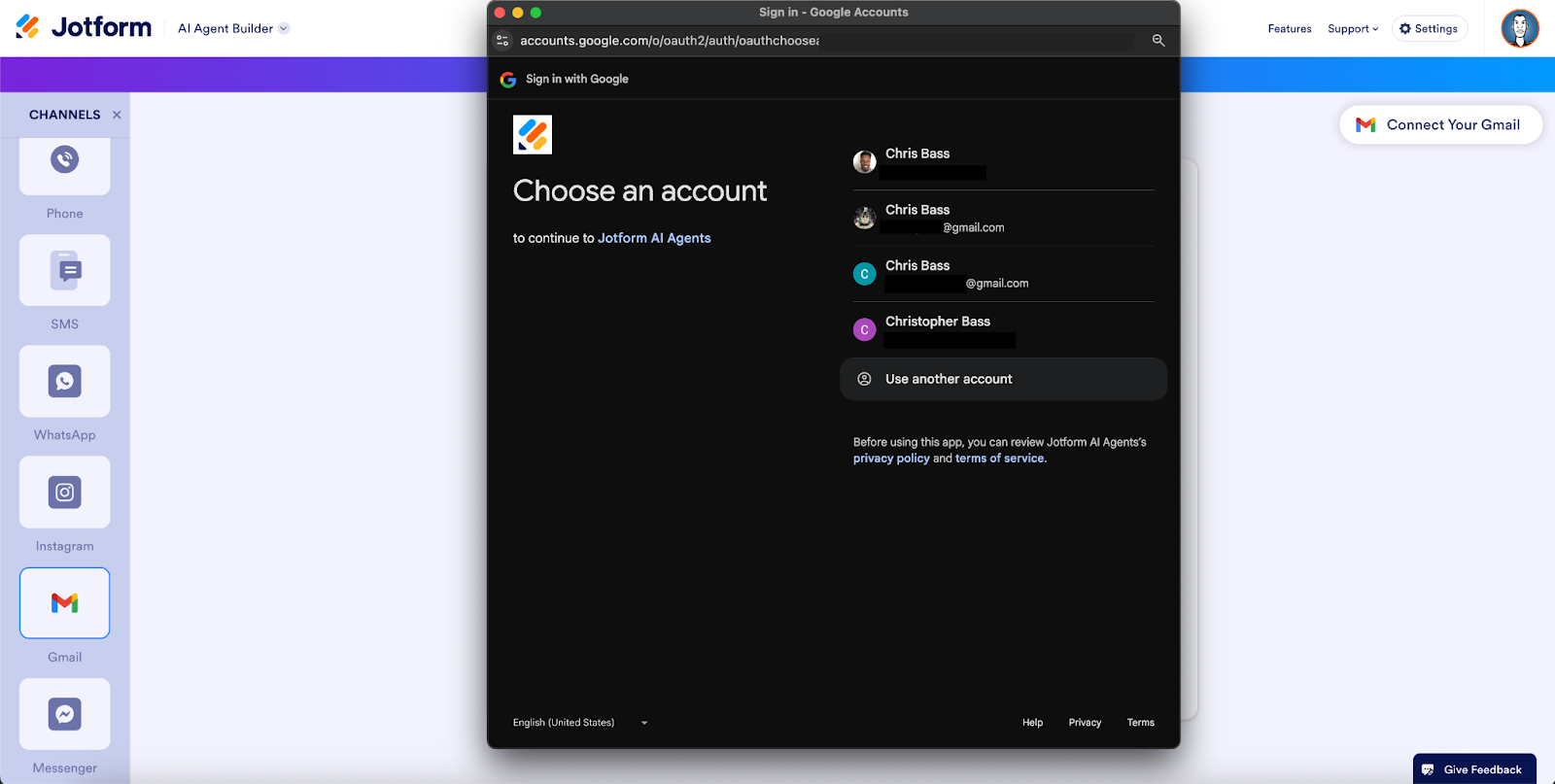
Task: Open the English (United States) language selector
Action: tap(579, 723)
